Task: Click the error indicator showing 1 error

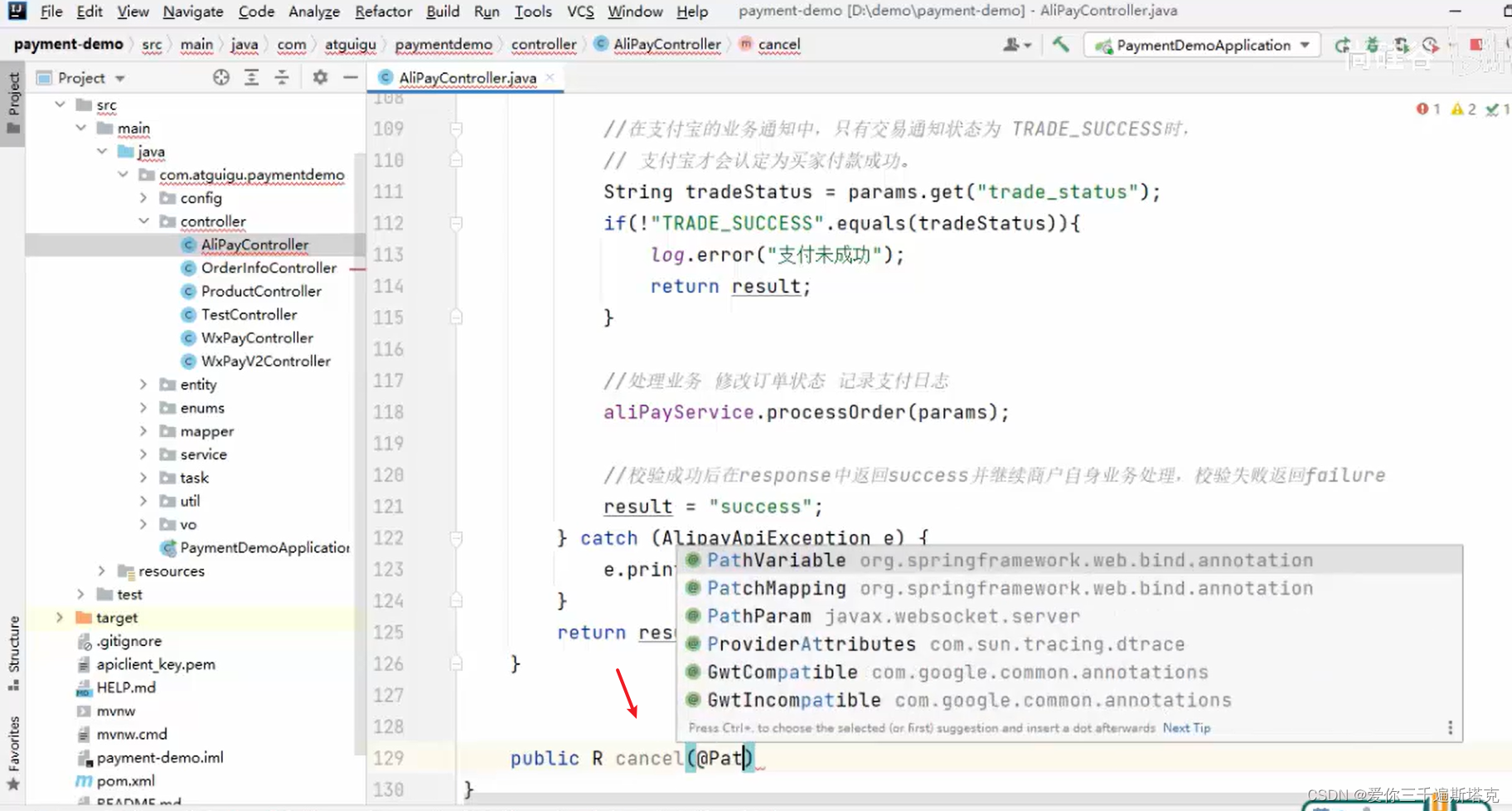Action: click(x=1428, y=109)
